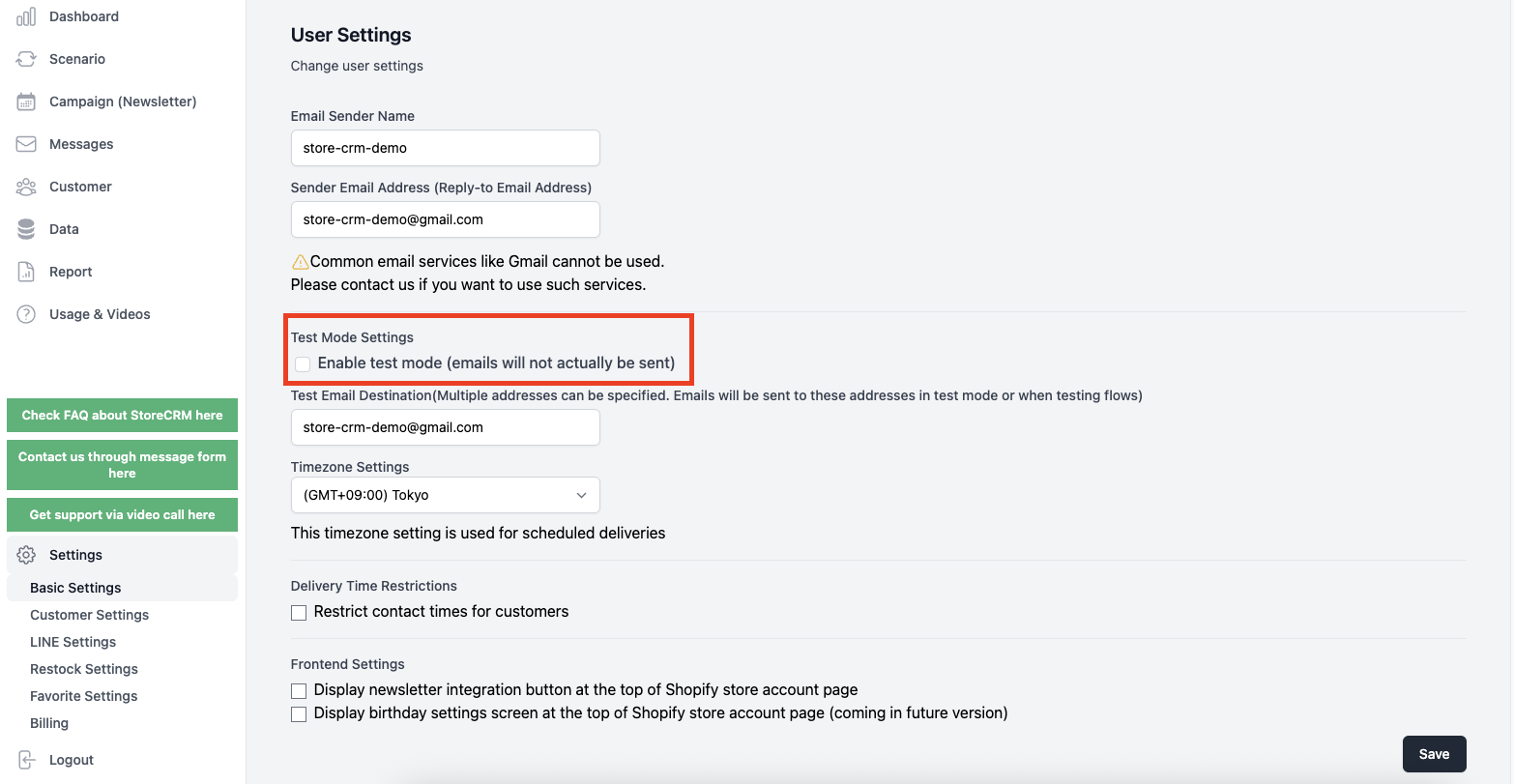Screen dimensions: 1514x784
Task: Open the Data database icon
Action: [26, 229]
